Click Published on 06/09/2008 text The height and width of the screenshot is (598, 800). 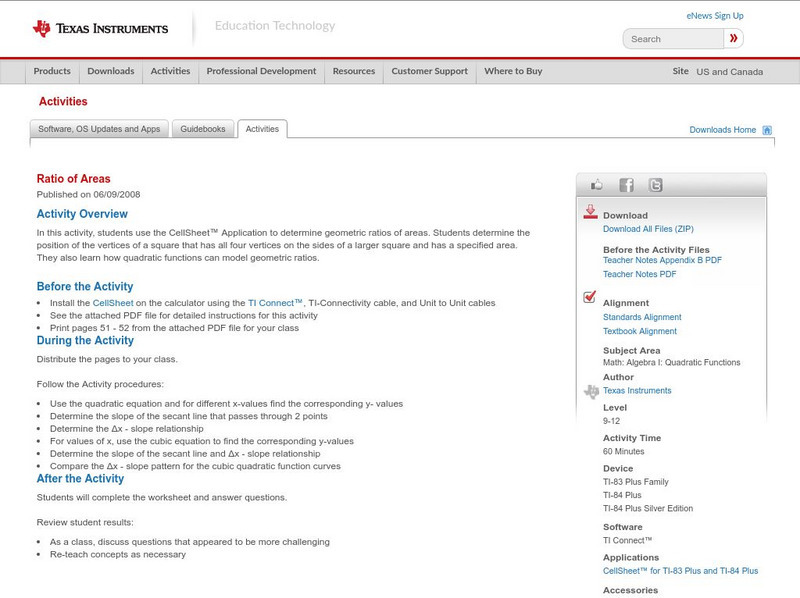pos(88,194)
